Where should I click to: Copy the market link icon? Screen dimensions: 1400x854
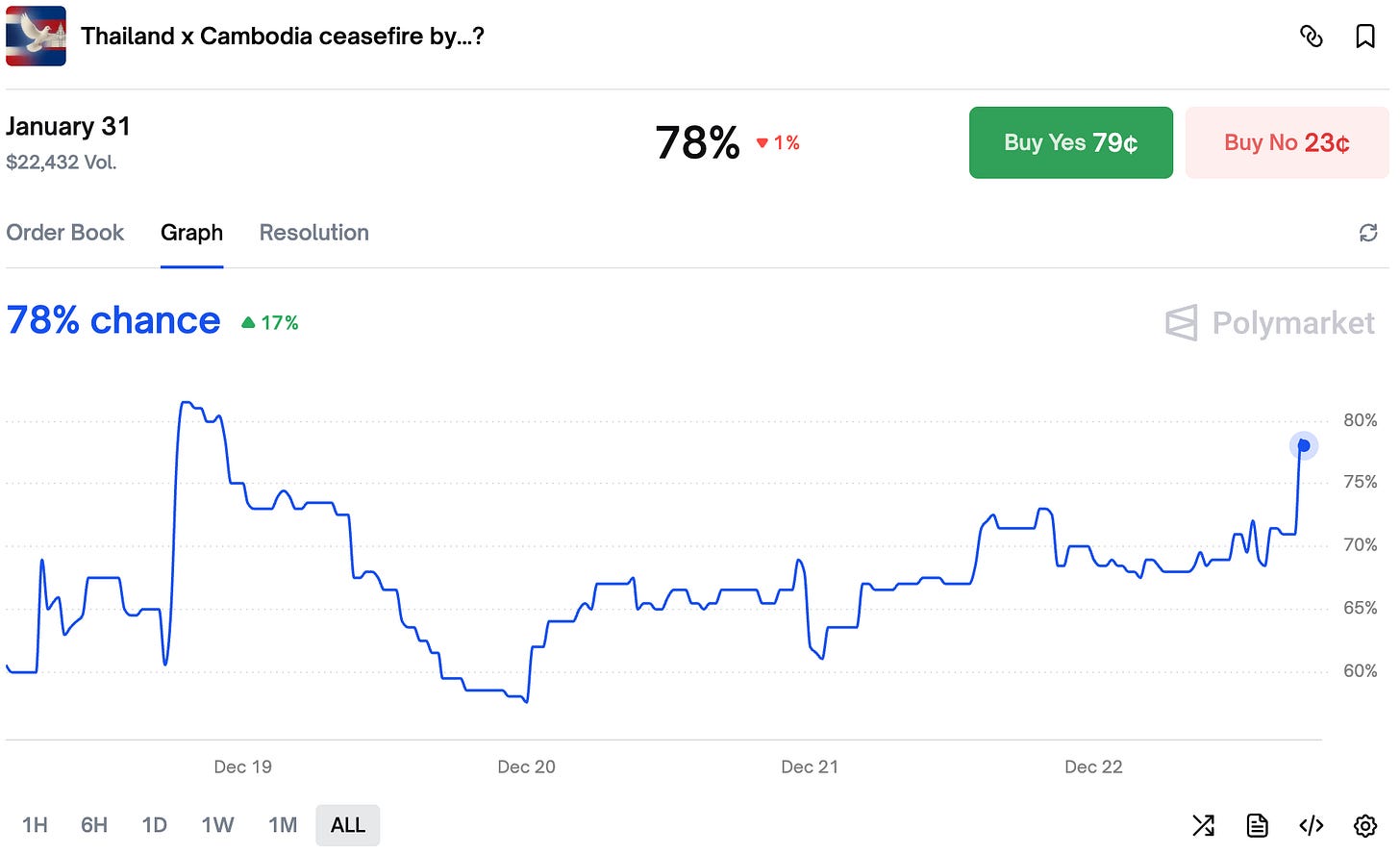click(1311, 37)
